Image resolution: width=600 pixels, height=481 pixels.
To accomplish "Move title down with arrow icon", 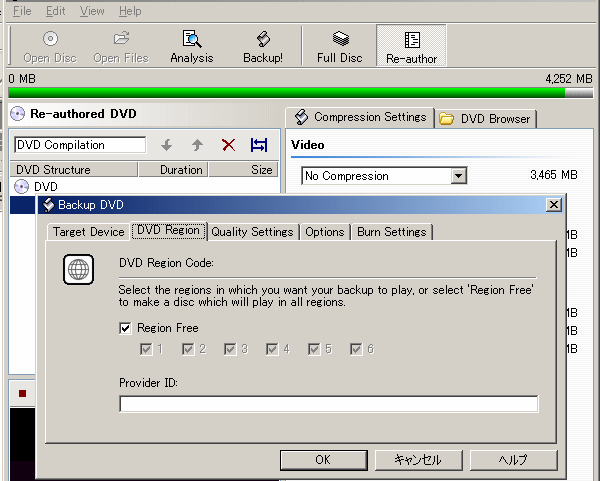I will tap(167, 145).
